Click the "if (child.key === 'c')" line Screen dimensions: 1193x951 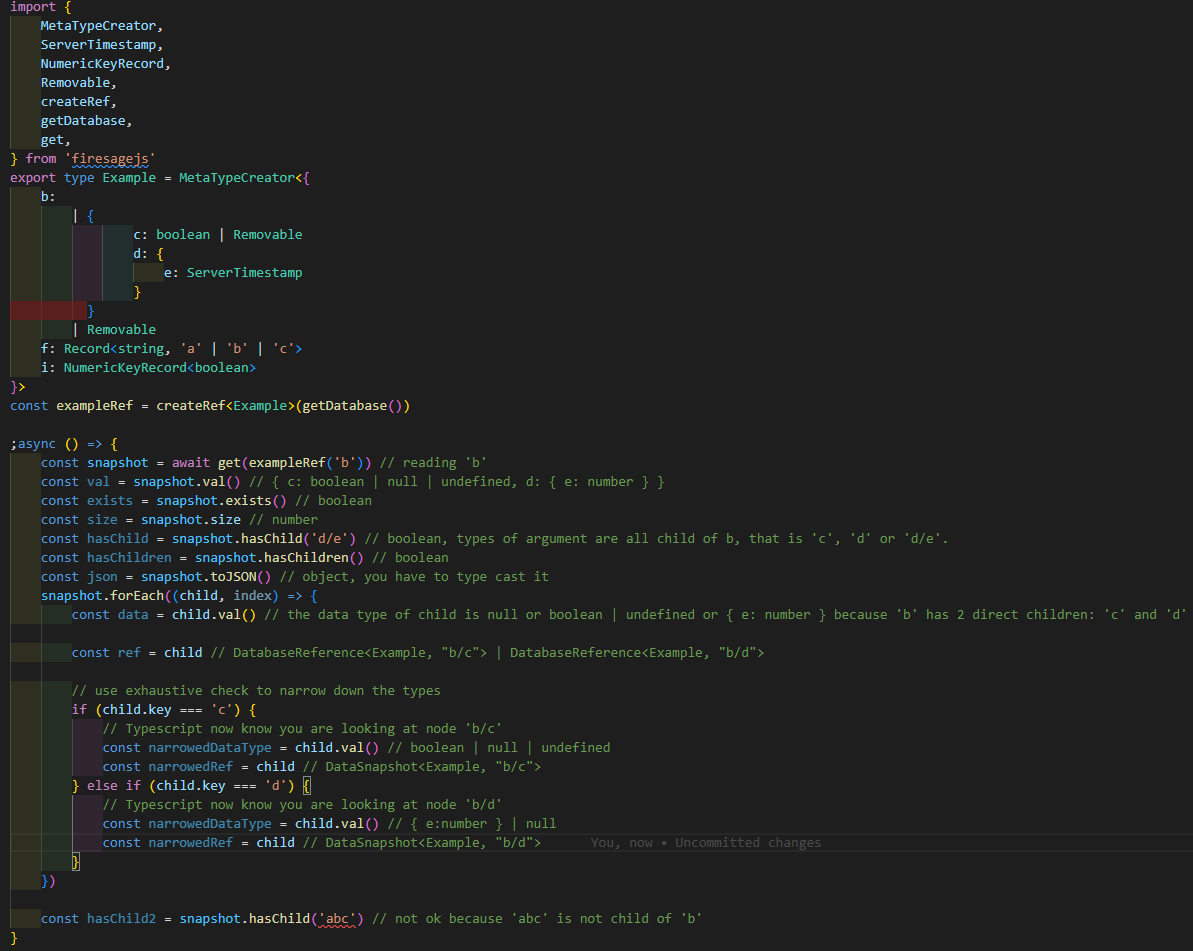(x=164, y=711)
